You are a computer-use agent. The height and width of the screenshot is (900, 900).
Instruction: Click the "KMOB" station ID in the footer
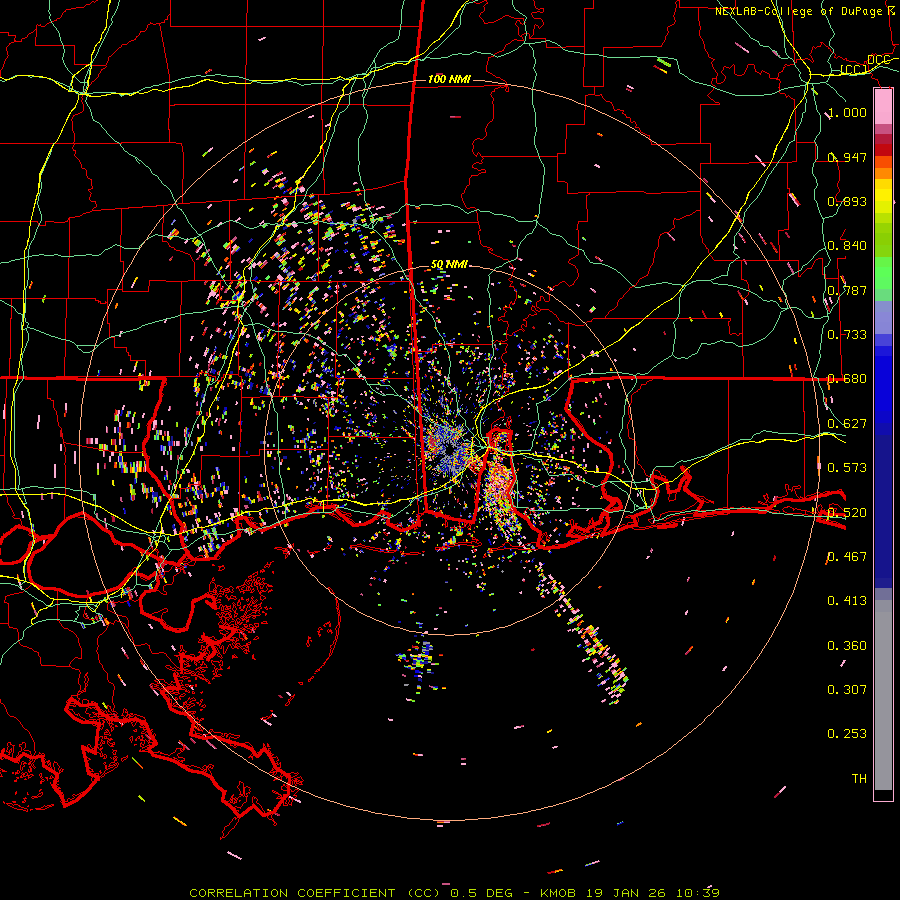click(560, 893)
